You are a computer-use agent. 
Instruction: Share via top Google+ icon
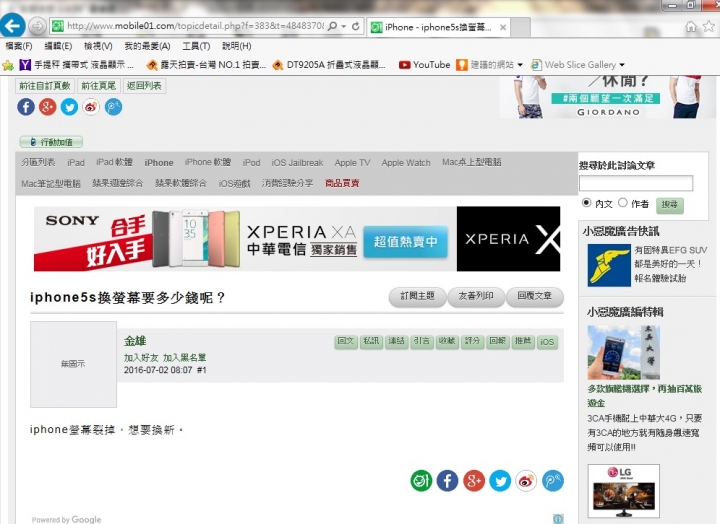coord(47,107)
